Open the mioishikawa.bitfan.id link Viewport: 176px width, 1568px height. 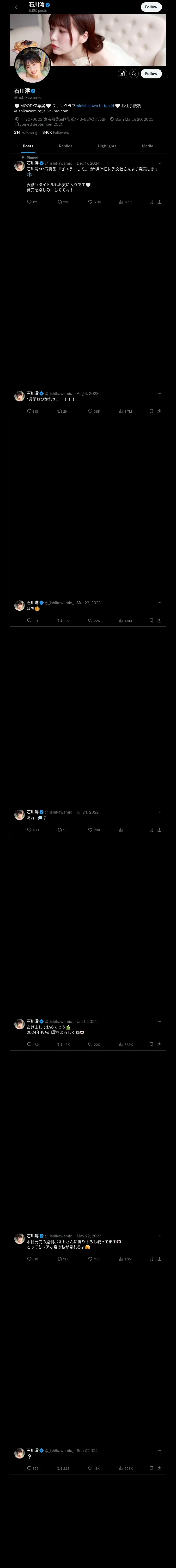[x=95, y=106]
